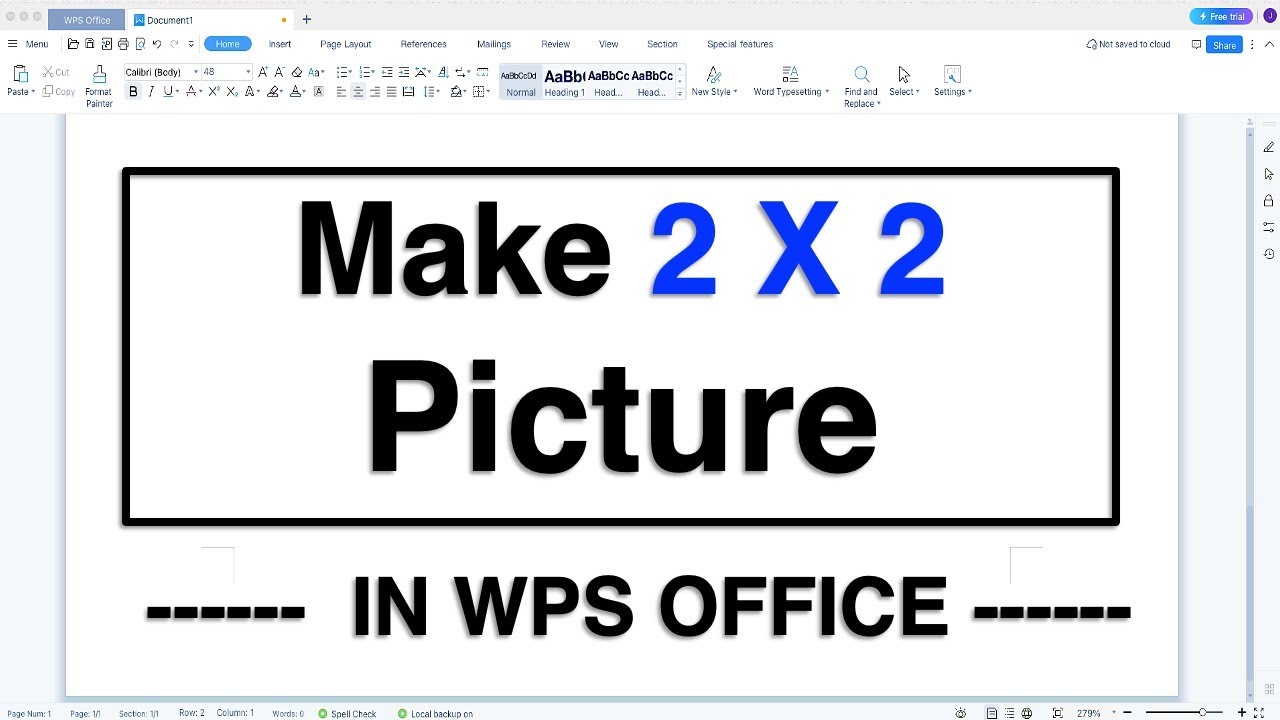Click the Distributed alignment icon
1280x720 pixels.
(x=408, y=91)
